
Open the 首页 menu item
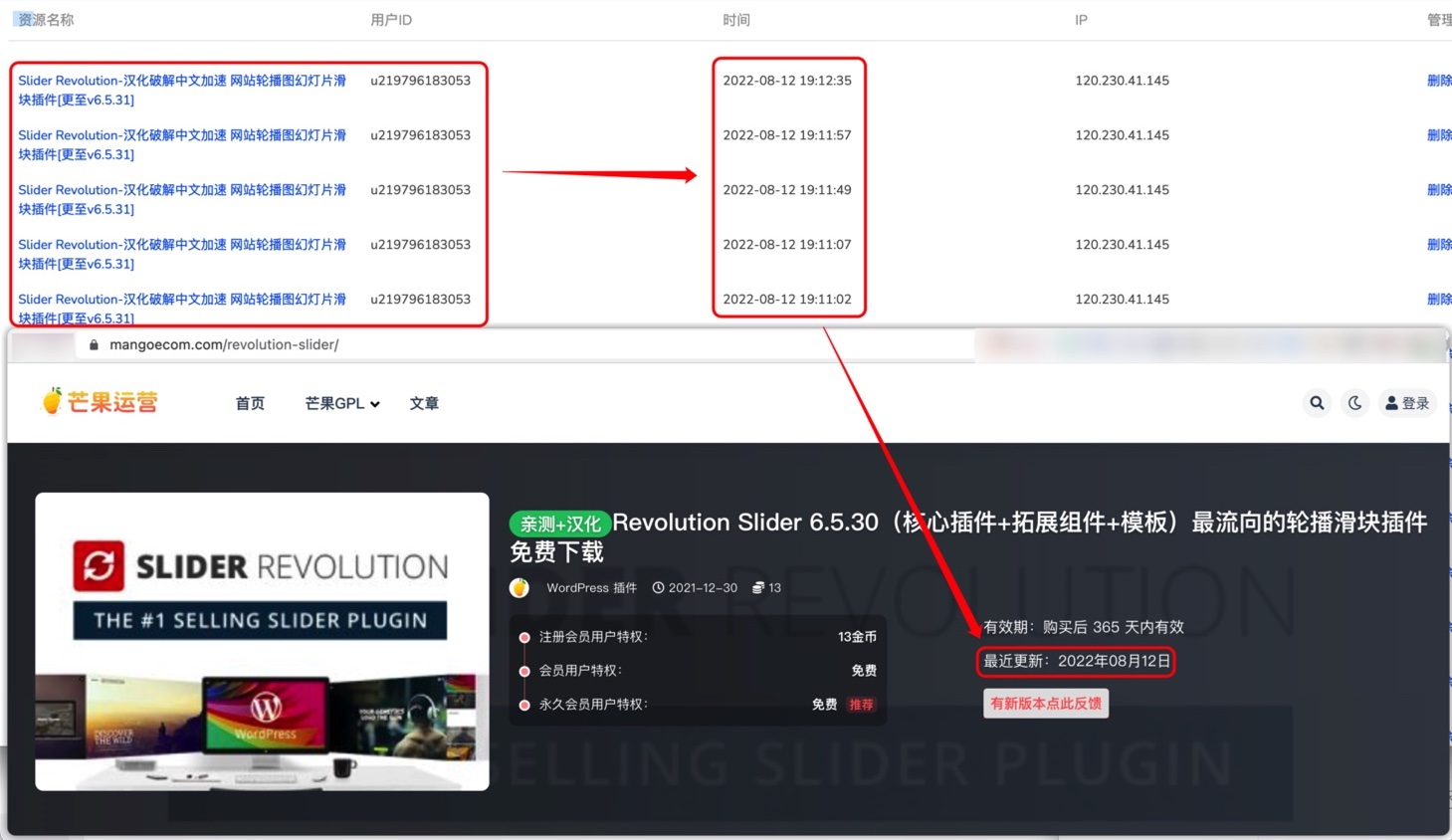tap(250, 403)
